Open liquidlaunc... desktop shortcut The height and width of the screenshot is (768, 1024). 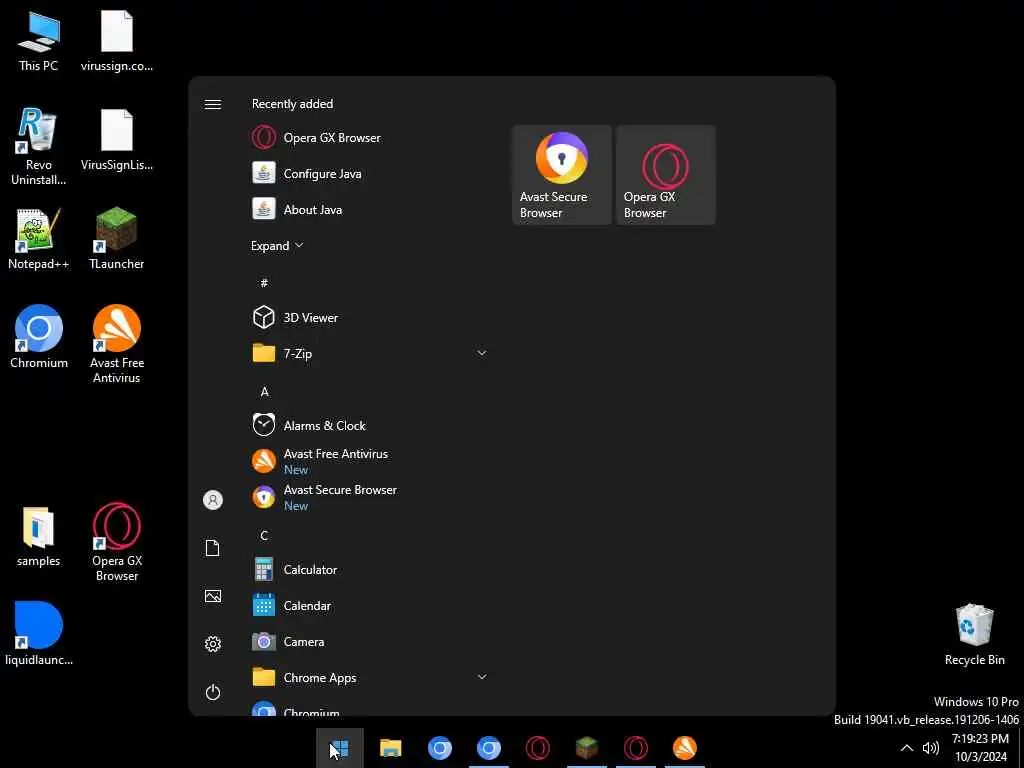39,634
